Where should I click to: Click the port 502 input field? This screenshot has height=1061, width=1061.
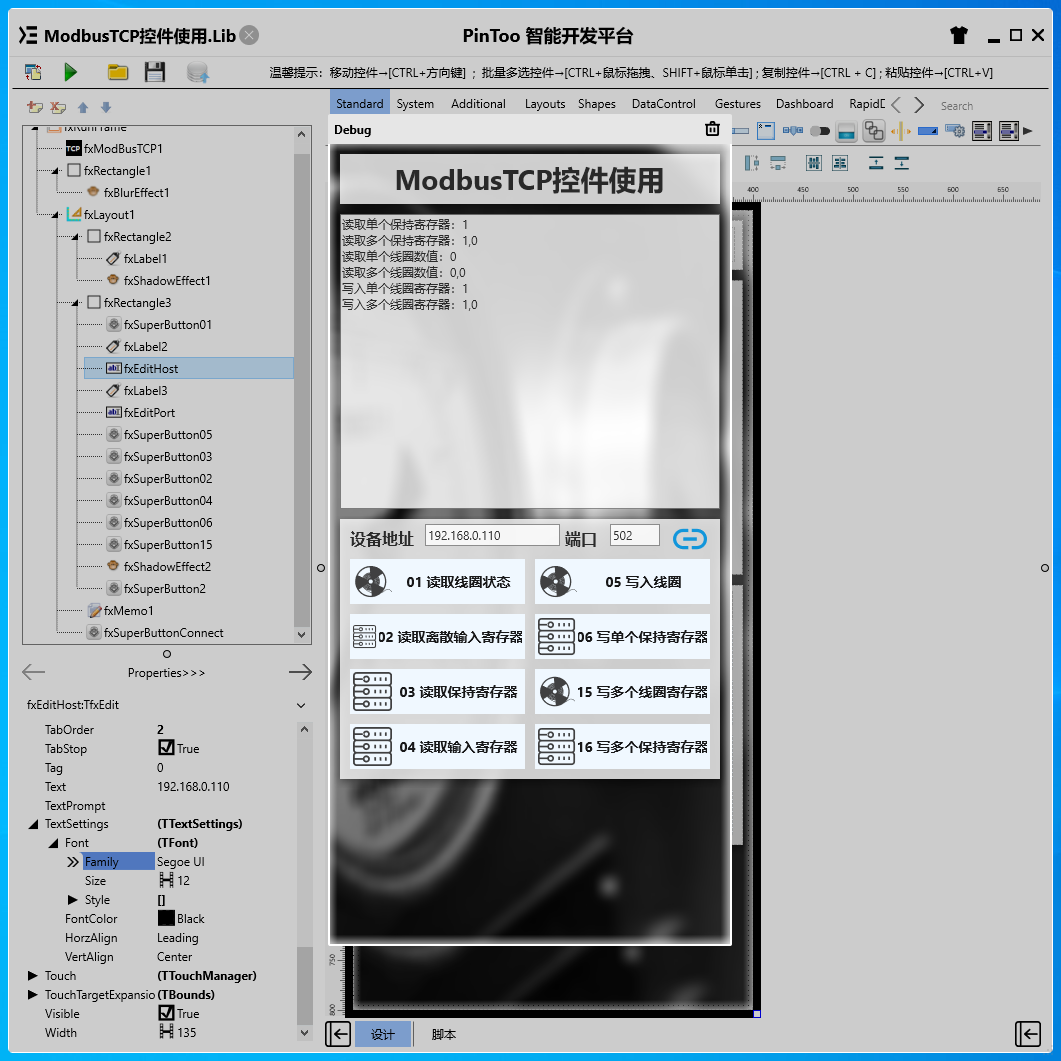point(634,535)
